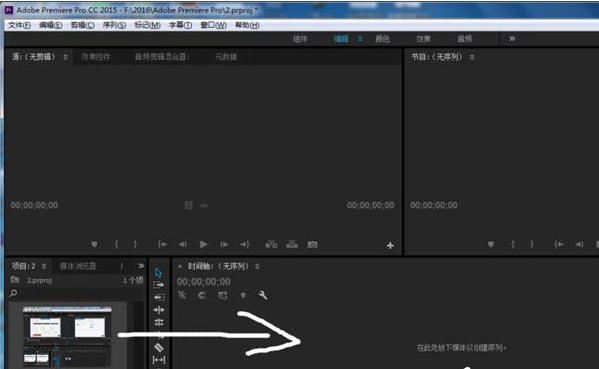Viewport: 599px width, 369px height.
Task: Mark Out point in the Program monitor
Action: (x=532, y=244)
